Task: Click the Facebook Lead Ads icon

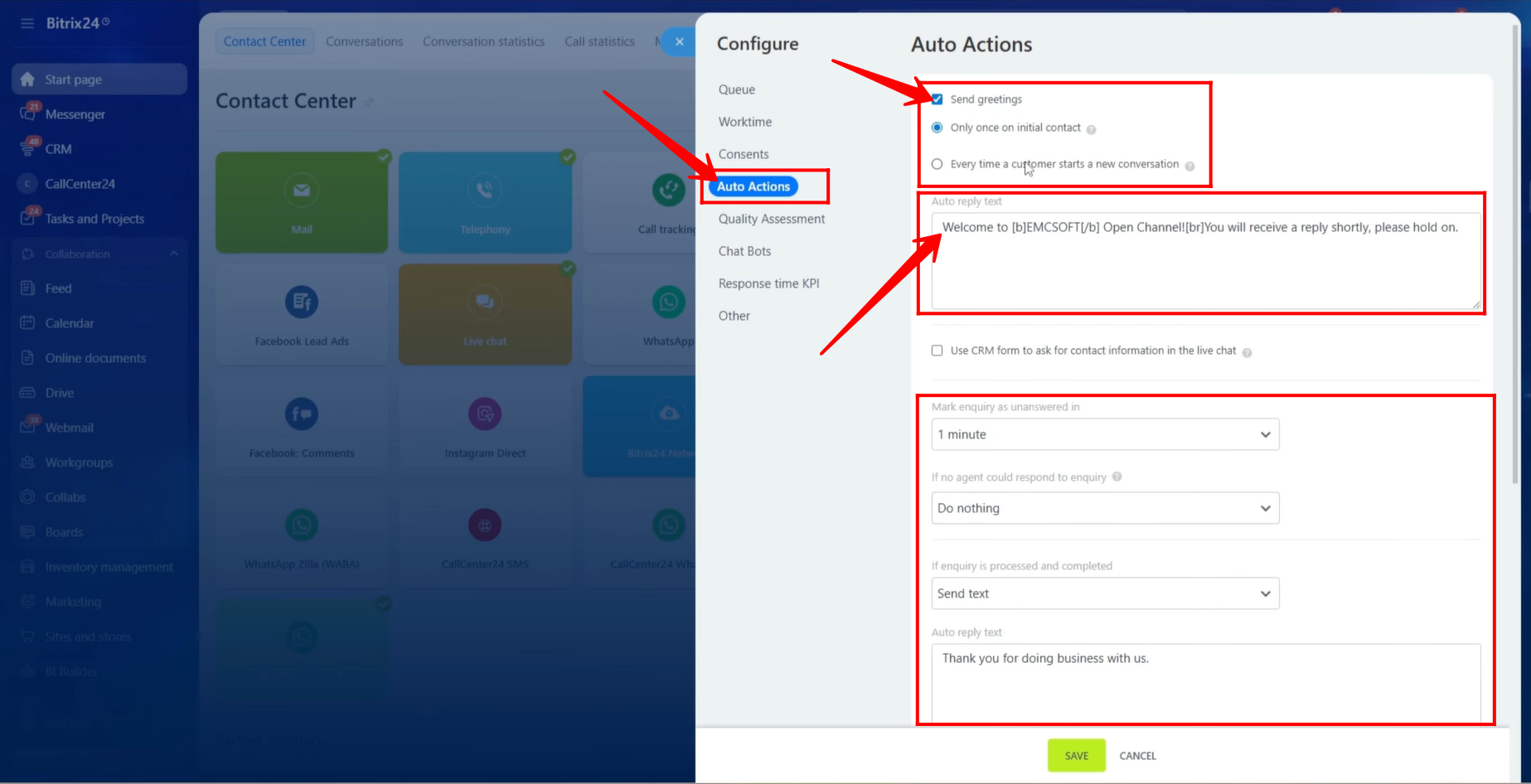Action: pyautogui.click(x=302, y=302)
